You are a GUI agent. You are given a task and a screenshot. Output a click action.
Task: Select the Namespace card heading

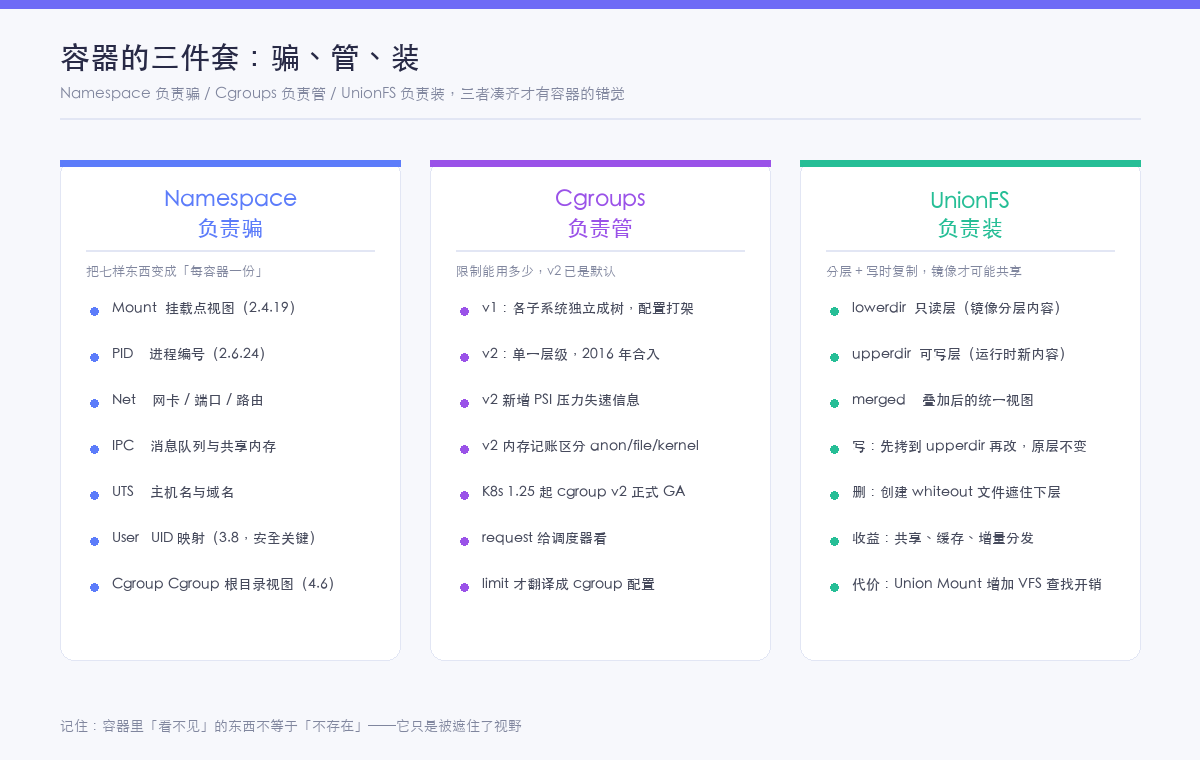pyautogui.click(x=230, y=198)
